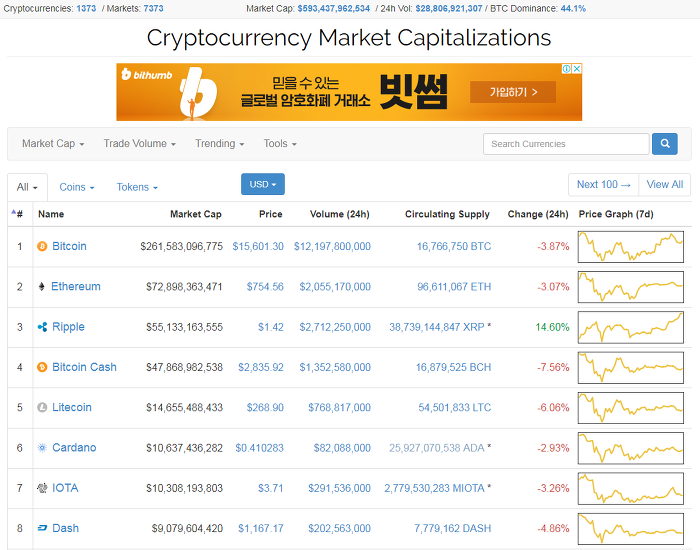Screen dimensions: 700x550
Task: Sort by Price column header
Action: (x=271, y=214)
